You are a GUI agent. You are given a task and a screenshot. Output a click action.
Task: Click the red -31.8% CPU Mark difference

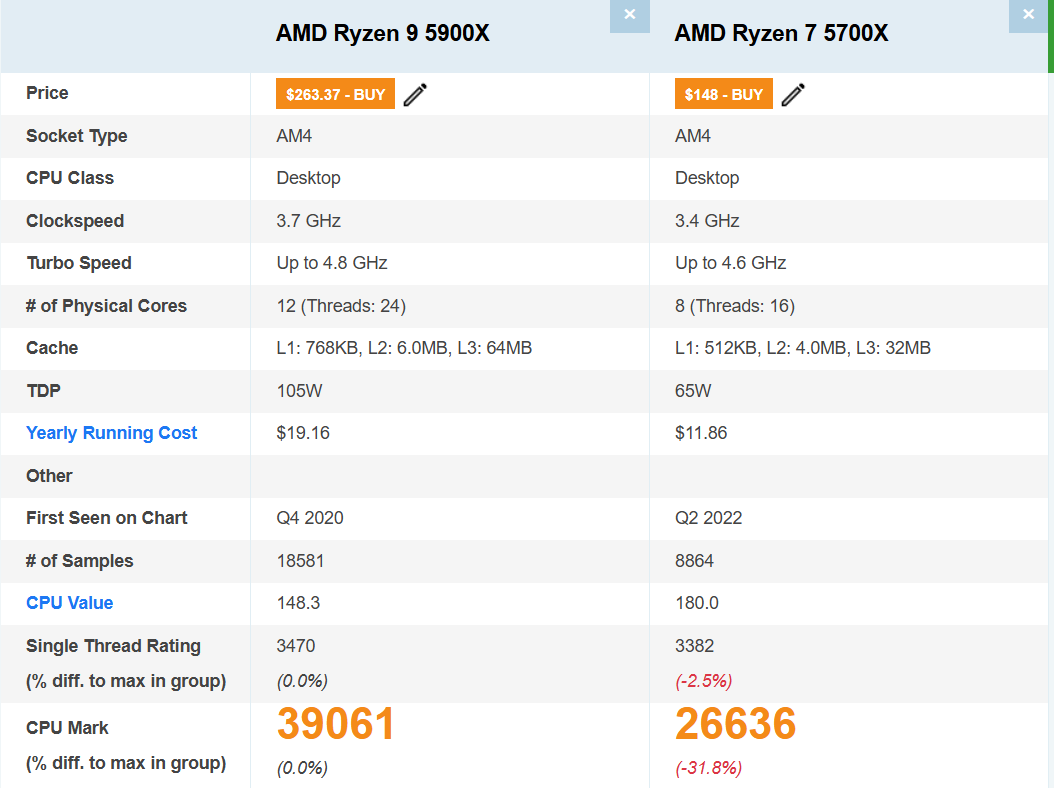[x=708, y=768]
